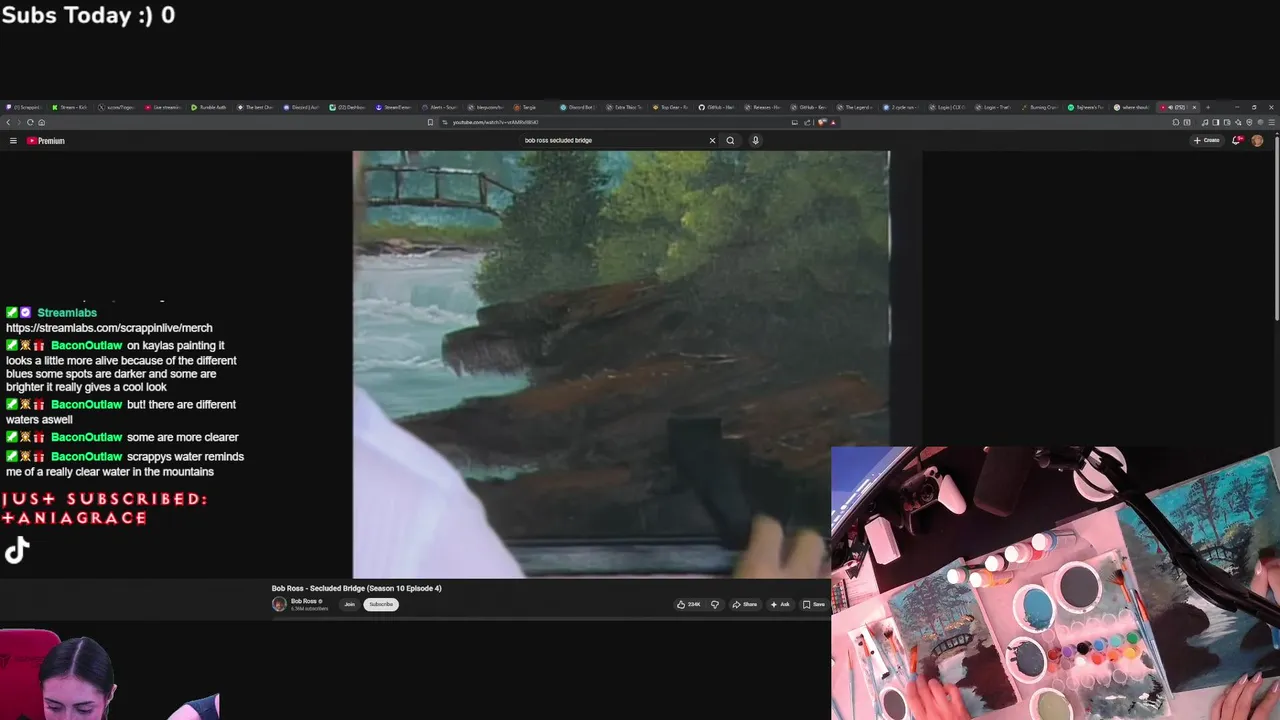Viewport: 1280px width, 720px height.
Task: Join the Bob Ross channel membership
Action: coord(349,604)
